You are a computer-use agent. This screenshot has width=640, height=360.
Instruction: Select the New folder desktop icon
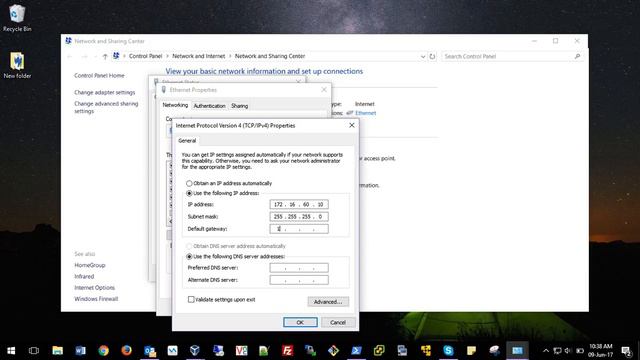tap(17, 65)
